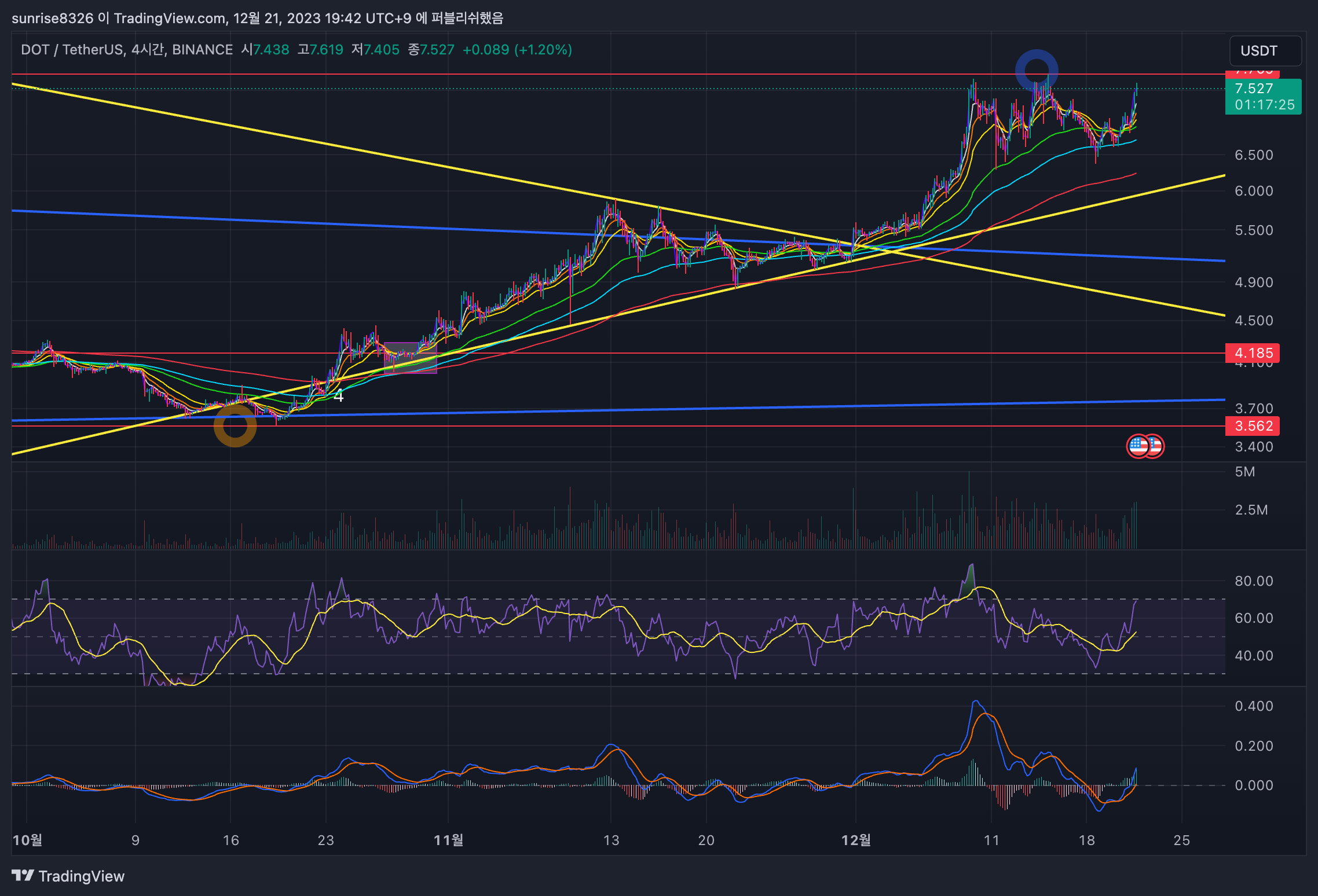Image resolution: width=1318 pixels, height=896 pixels.
Task: Click the low value 7.405
Action: pos(381,50)
